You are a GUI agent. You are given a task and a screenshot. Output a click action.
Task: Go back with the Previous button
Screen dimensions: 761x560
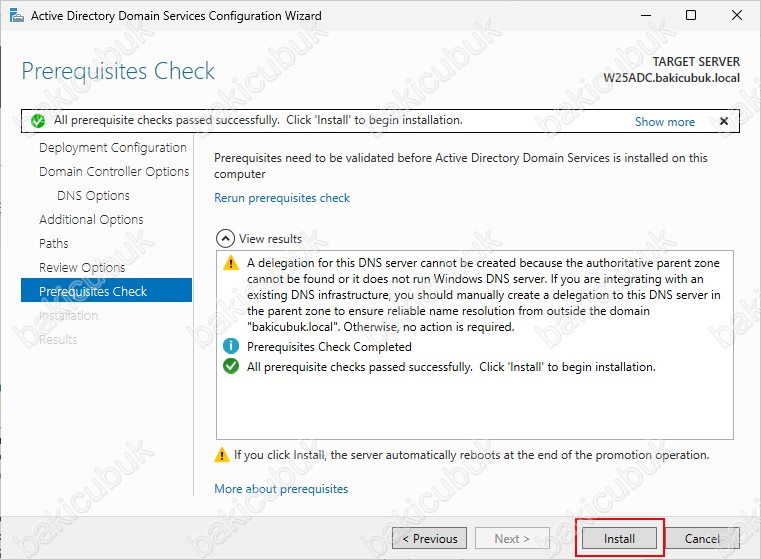tap(430, 539)
